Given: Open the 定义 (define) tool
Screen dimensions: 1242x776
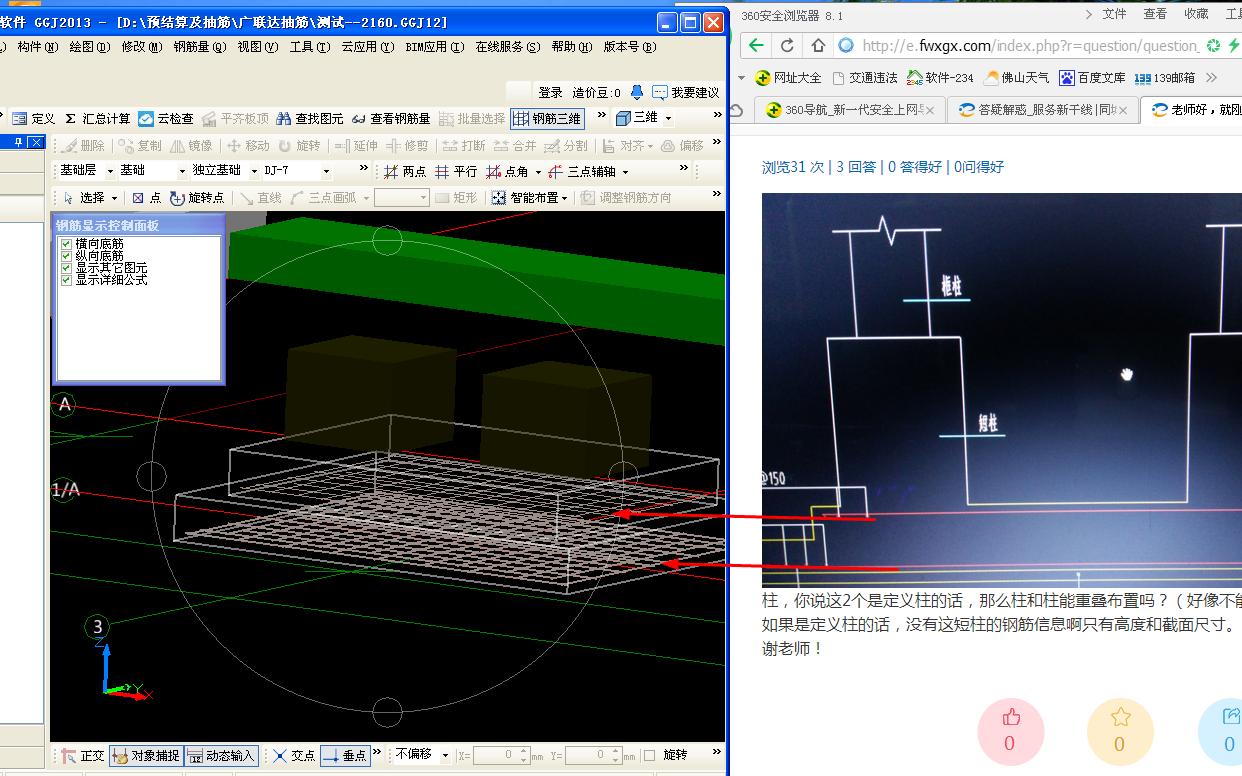Looking at the screenshot, I should tap(34, 118).
